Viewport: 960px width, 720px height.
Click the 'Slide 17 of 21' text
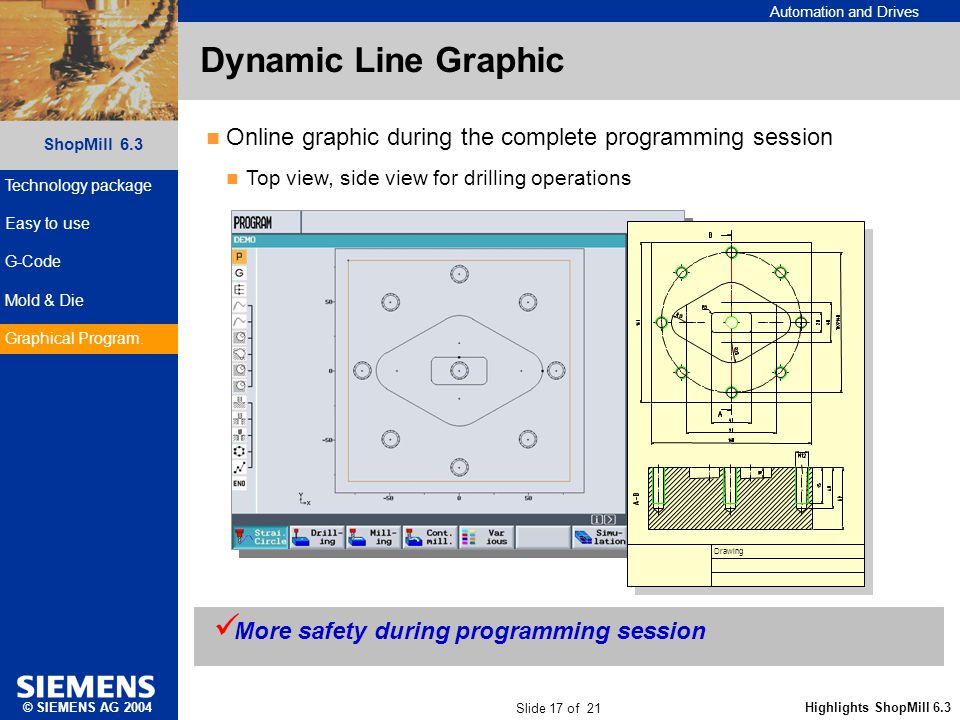(x=558, y=708)
